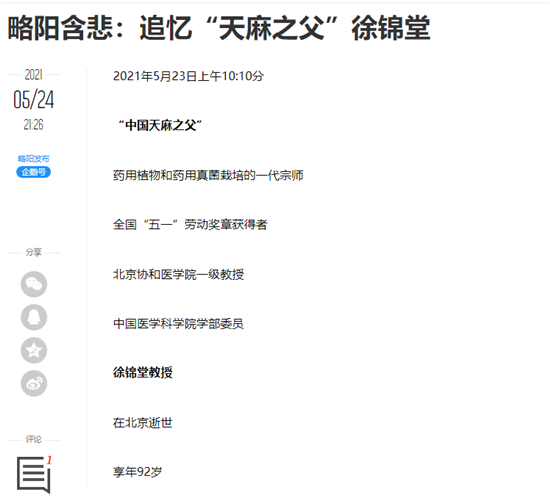550x500 pixels.
Task: Share to Qzone with star icon
Action: coord(34,350)
